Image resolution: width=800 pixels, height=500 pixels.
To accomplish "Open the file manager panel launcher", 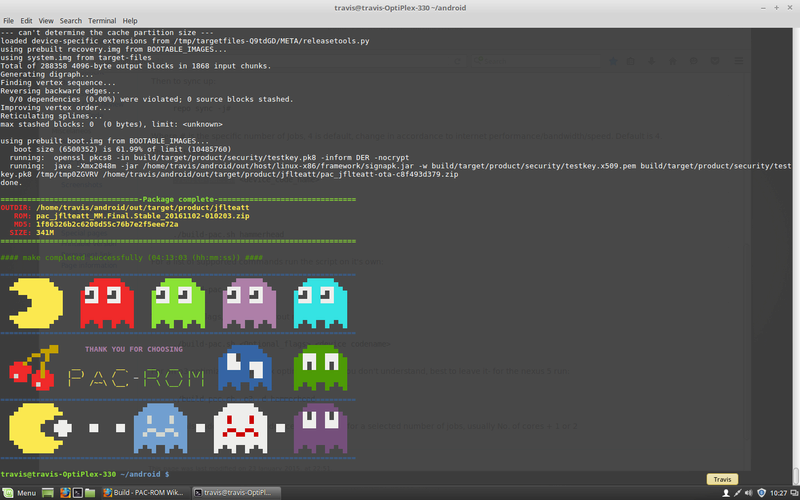I will coord(90,493).
